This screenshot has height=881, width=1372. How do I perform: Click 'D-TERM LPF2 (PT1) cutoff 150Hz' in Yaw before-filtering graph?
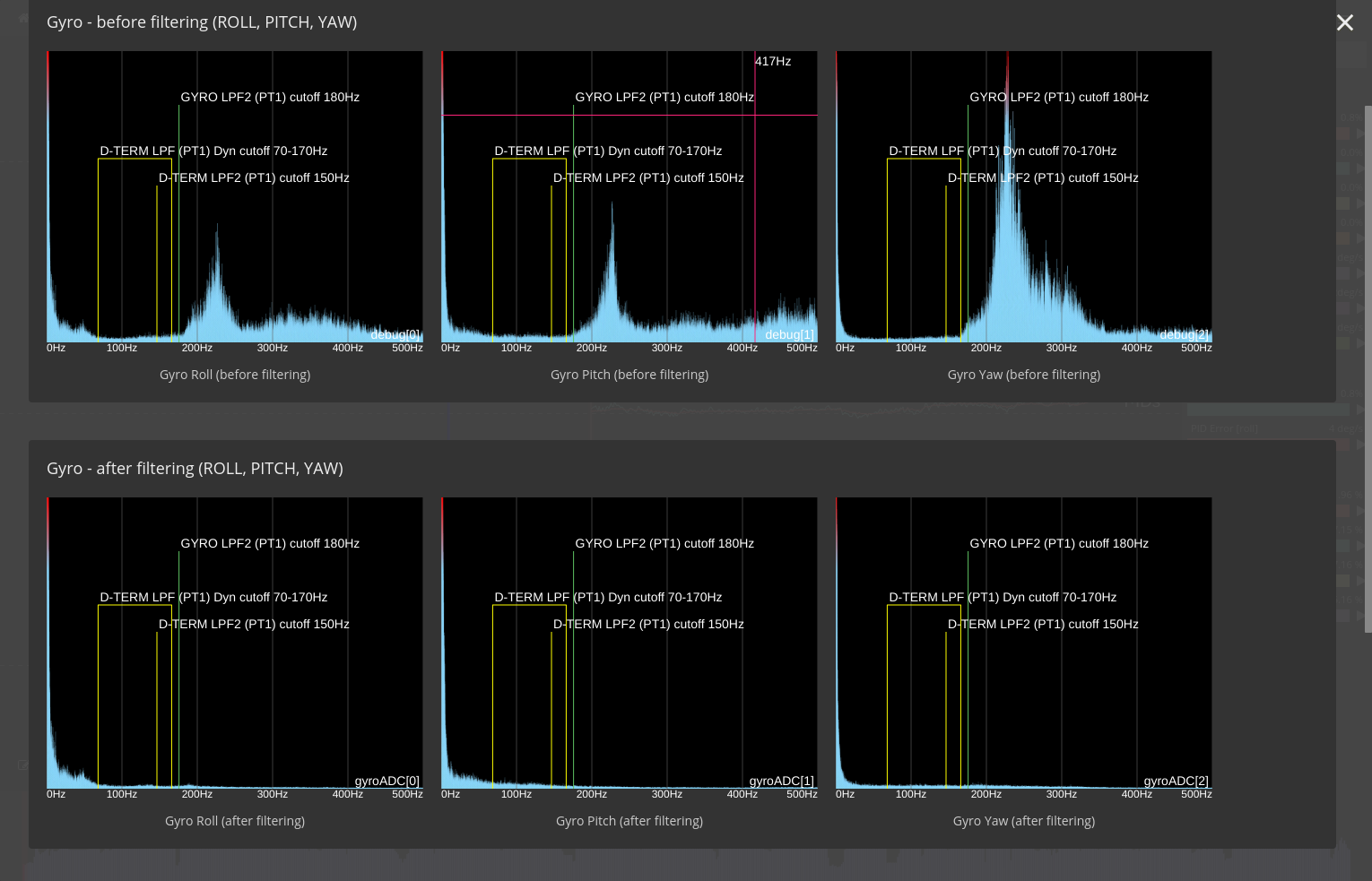click(1043, 177)
